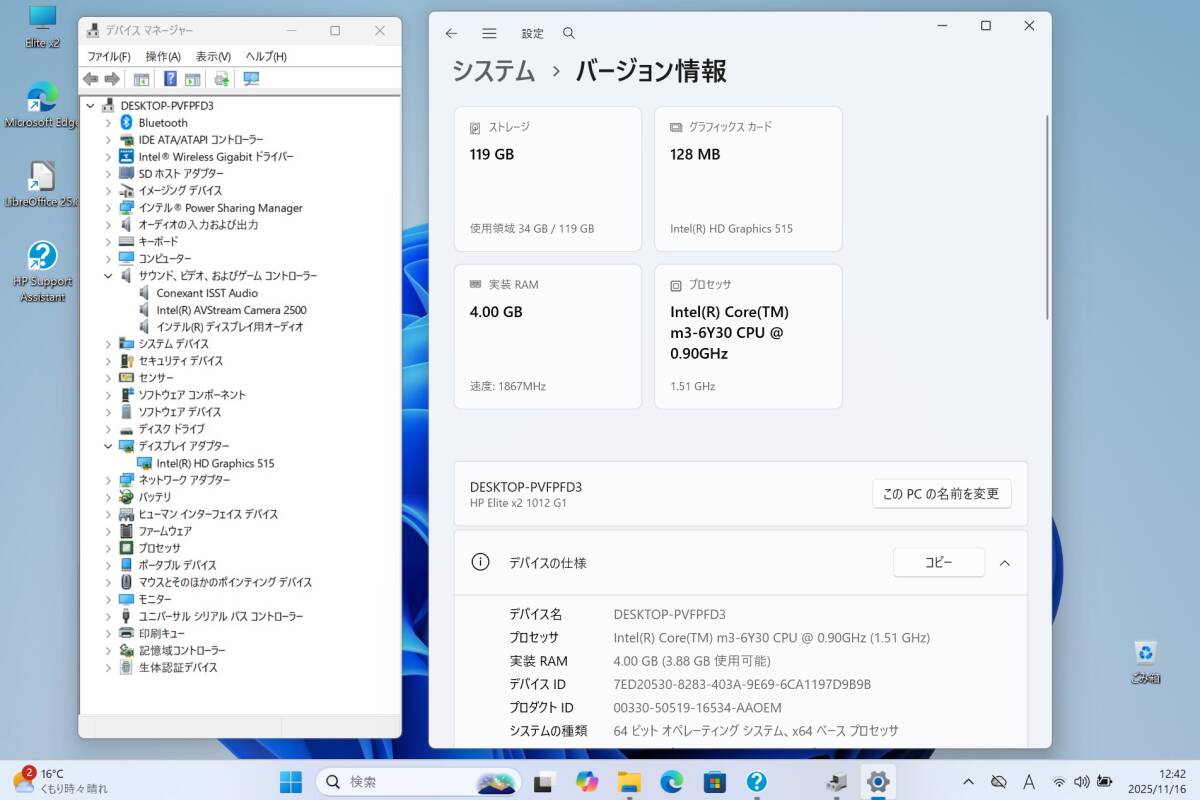Click the Help icon in Device Manager toolbar

[170, 79]
